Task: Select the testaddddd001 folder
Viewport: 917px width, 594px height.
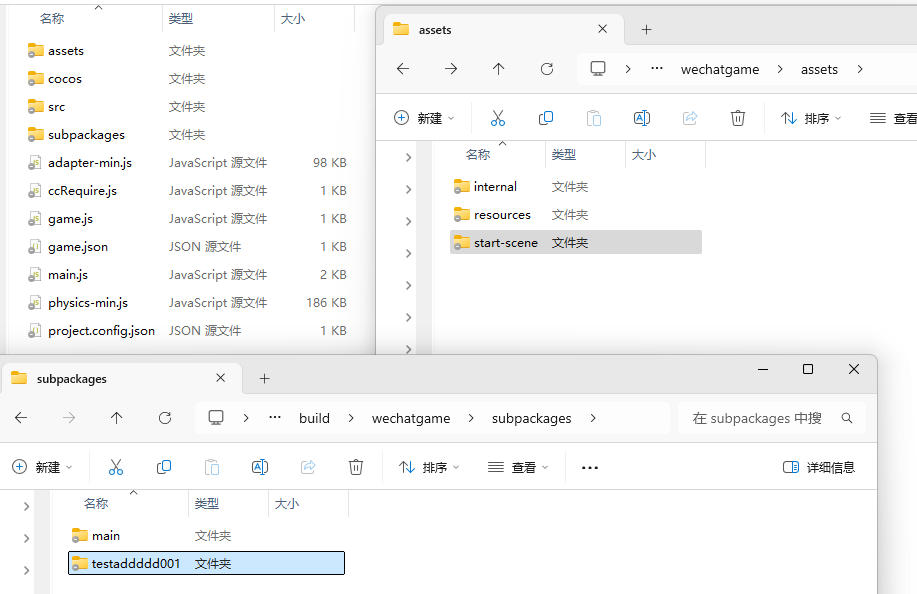Action: pyautogui.click(x=206, y=563)
